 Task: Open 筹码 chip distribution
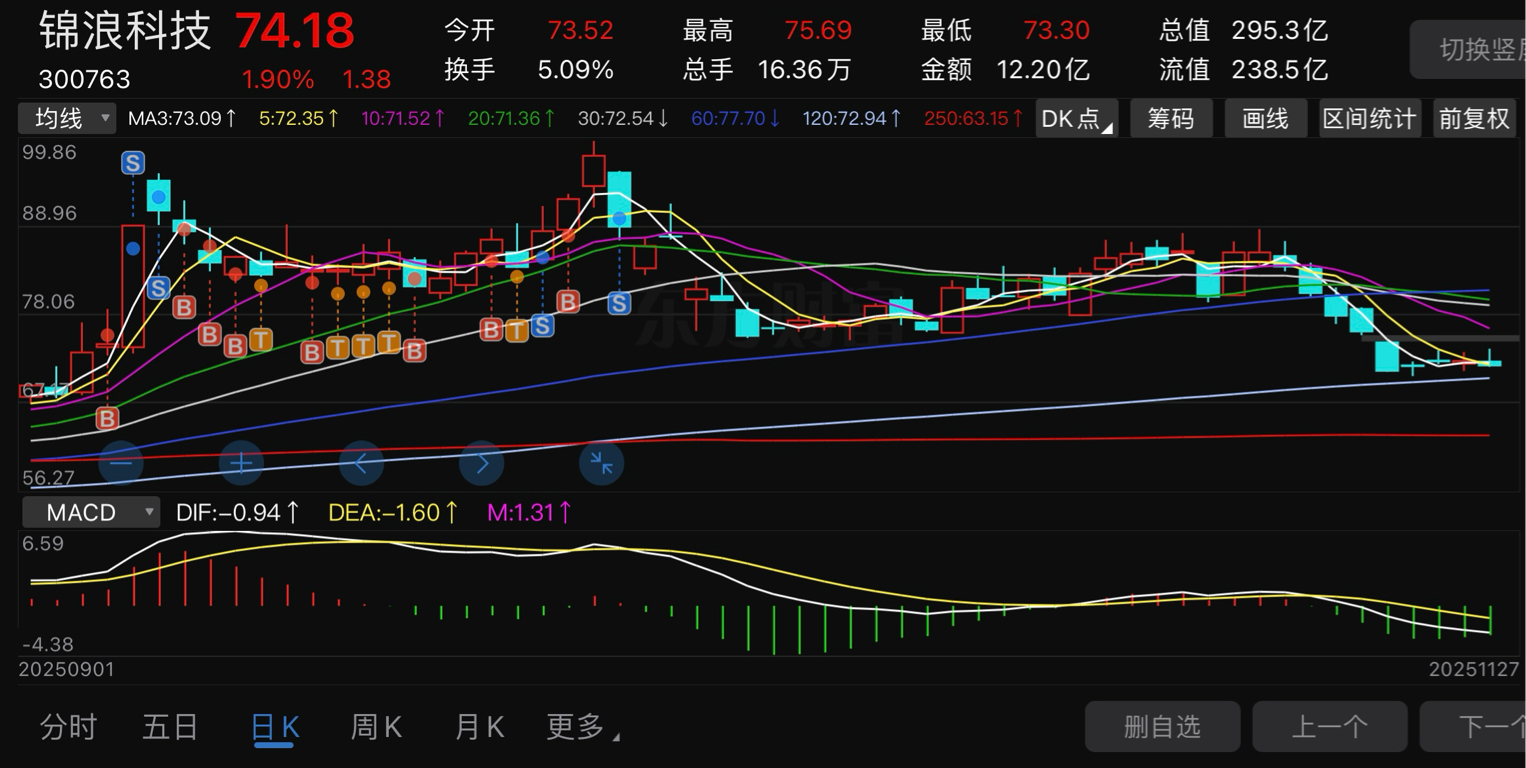[x=1171, y=118]
